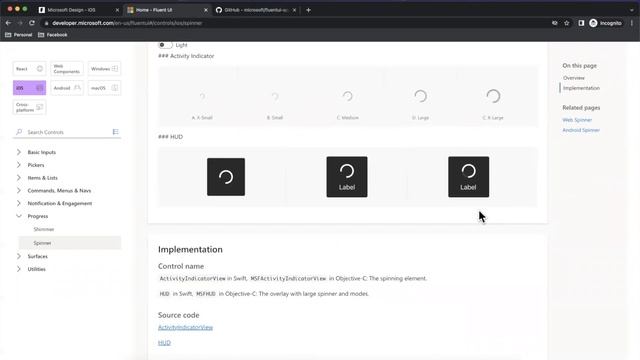Close the Microsoft Design - iOS tab
This screenshot has width=640, height=360.
coord(117,10)
